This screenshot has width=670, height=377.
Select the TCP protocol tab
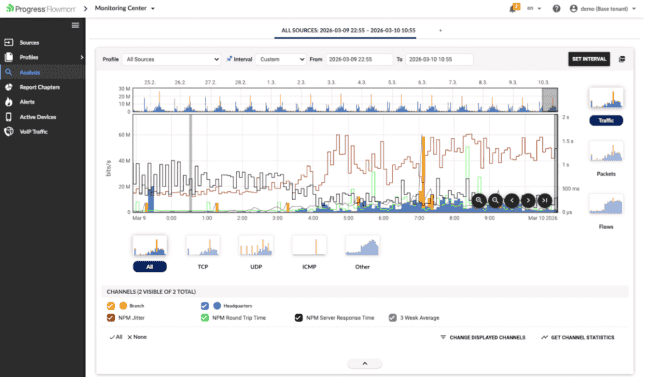tap(203, 267)
